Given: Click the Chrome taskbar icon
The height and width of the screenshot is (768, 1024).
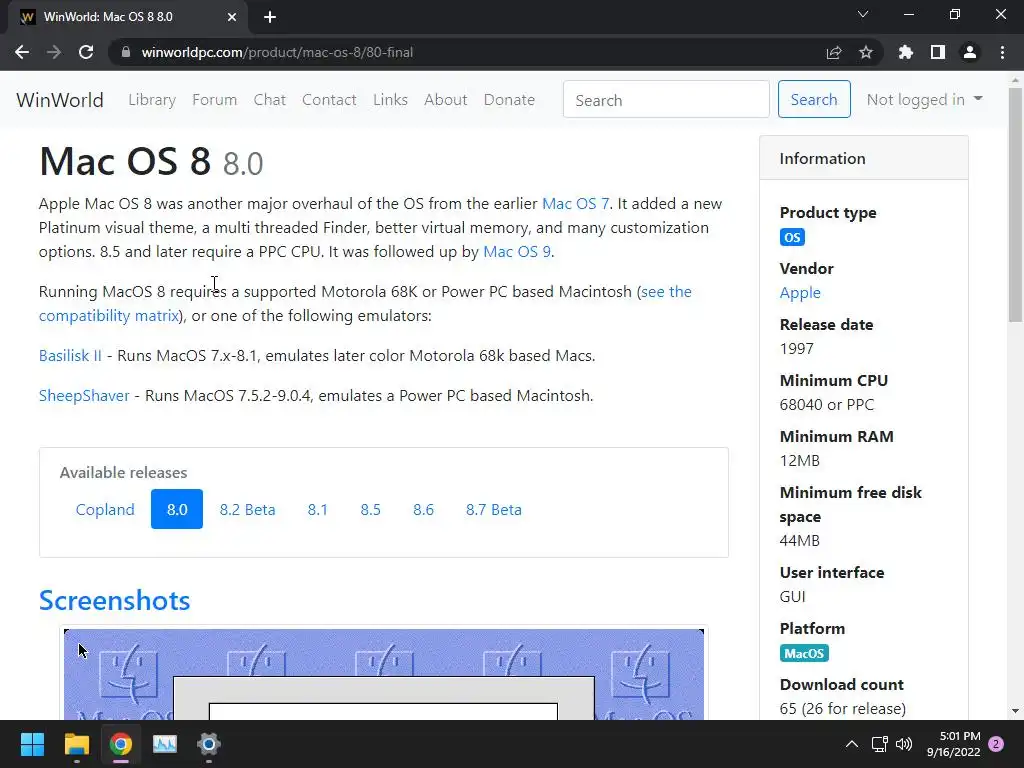Looking at the screenshot, I should point(121,744).
